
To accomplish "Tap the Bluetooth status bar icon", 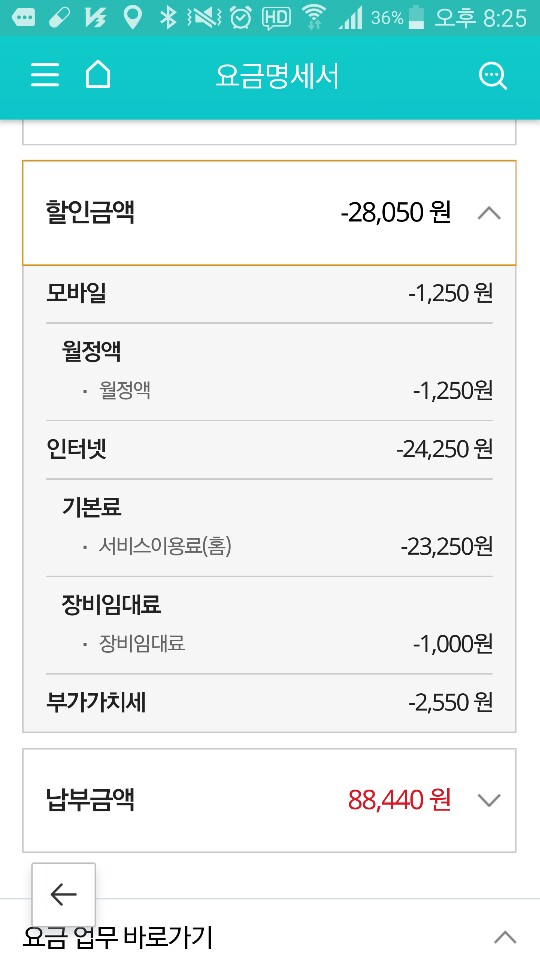I will click(x=168, y=18).
